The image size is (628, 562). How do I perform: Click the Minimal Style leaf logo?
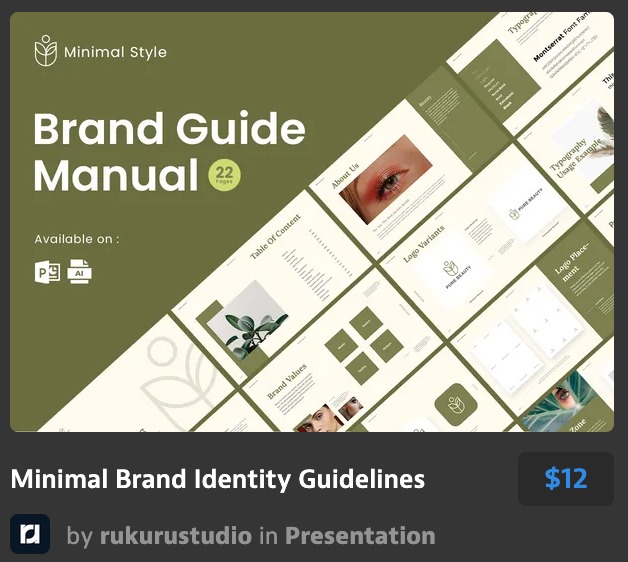46,51
